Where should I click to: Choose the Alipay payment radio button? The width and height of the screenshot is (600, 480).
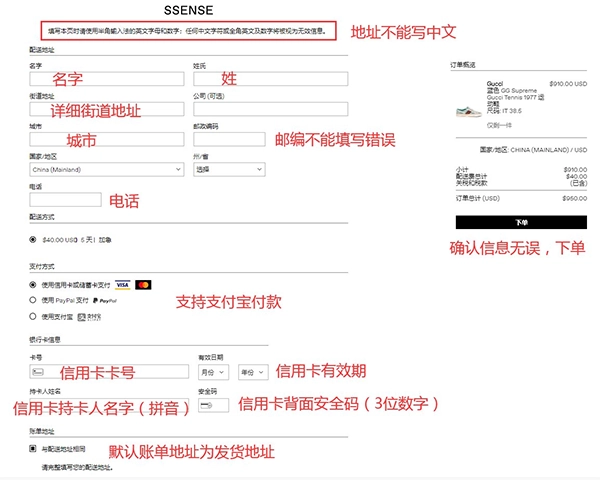[x=33, y=316]
